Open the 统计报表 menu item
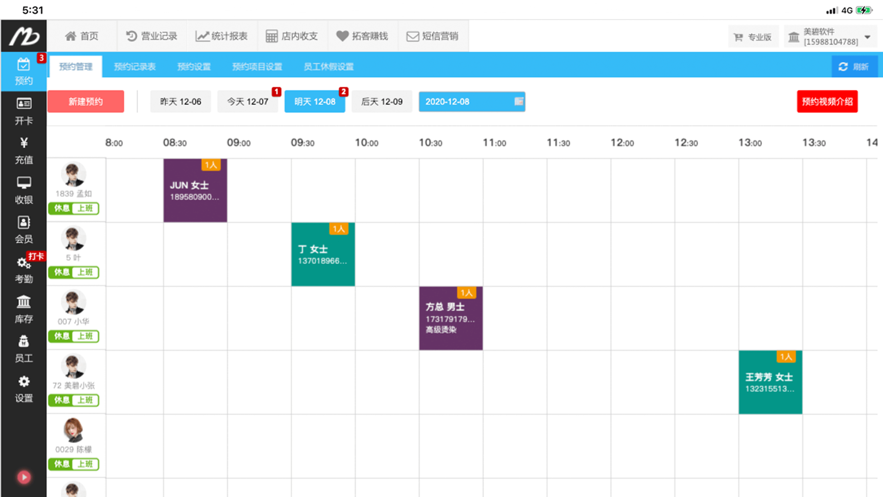Image resolution: width=883 pixels, height=497 pixels. click(x=221, y=36)
